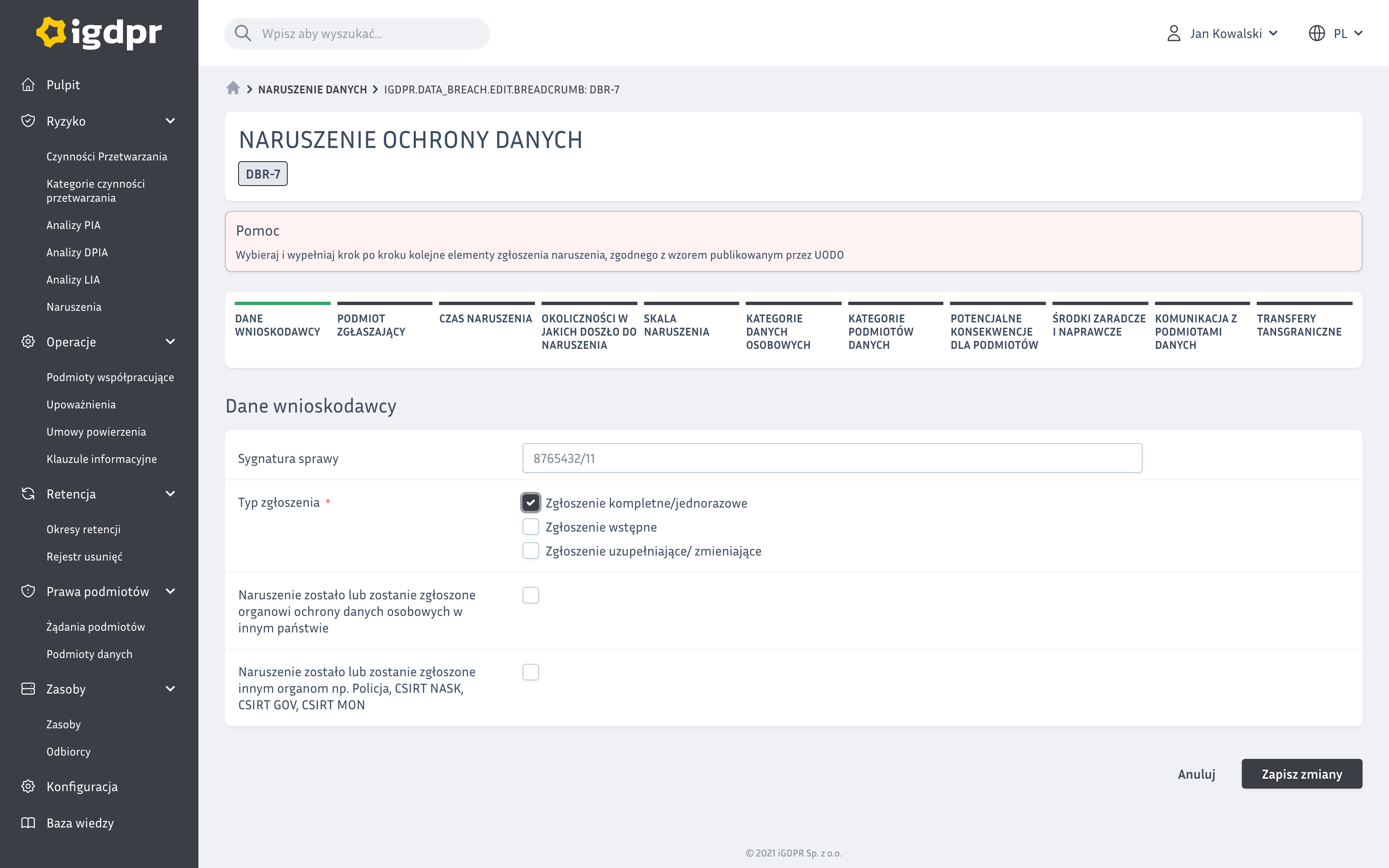Image resolution: width=1389 pixels, height=868 pixels.
Task: Click the home icon in the breadcrumb
Action: [234, 88]
